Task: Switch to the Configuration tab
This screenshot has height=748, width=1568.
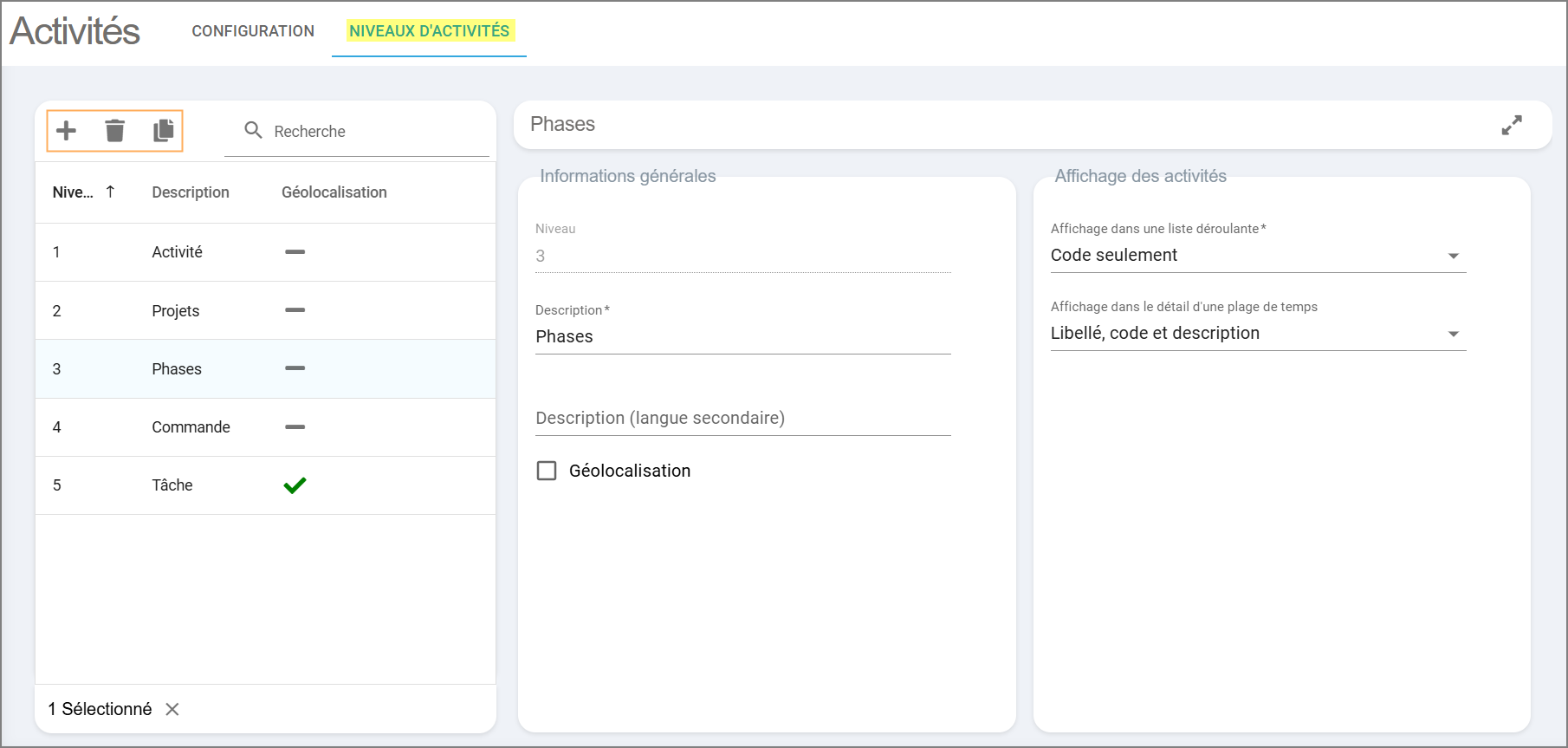Action: (x=253, y=31)
